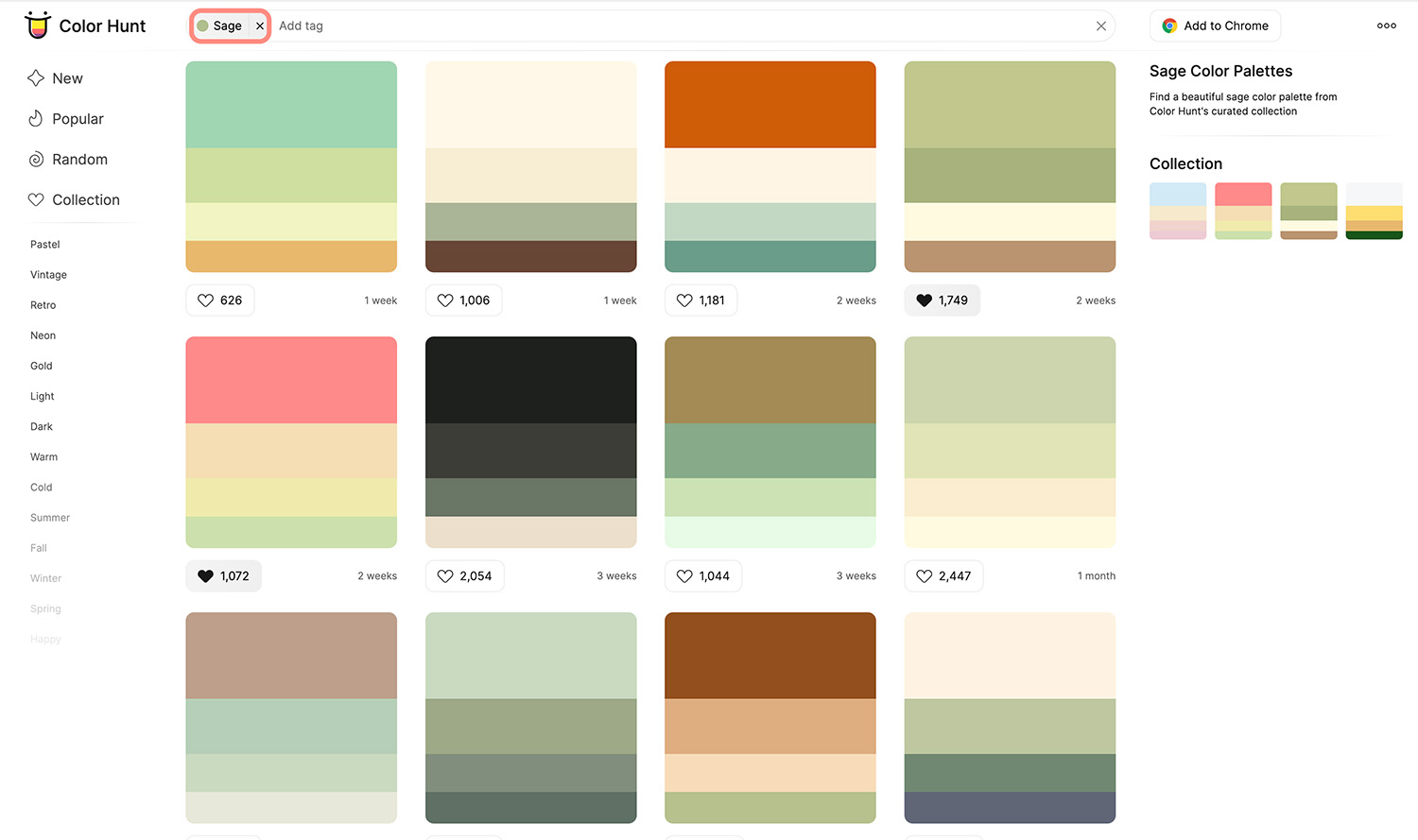Open the three-dot more menu
Screen dimensions: 1418x840
click(x=1387, y=26)
